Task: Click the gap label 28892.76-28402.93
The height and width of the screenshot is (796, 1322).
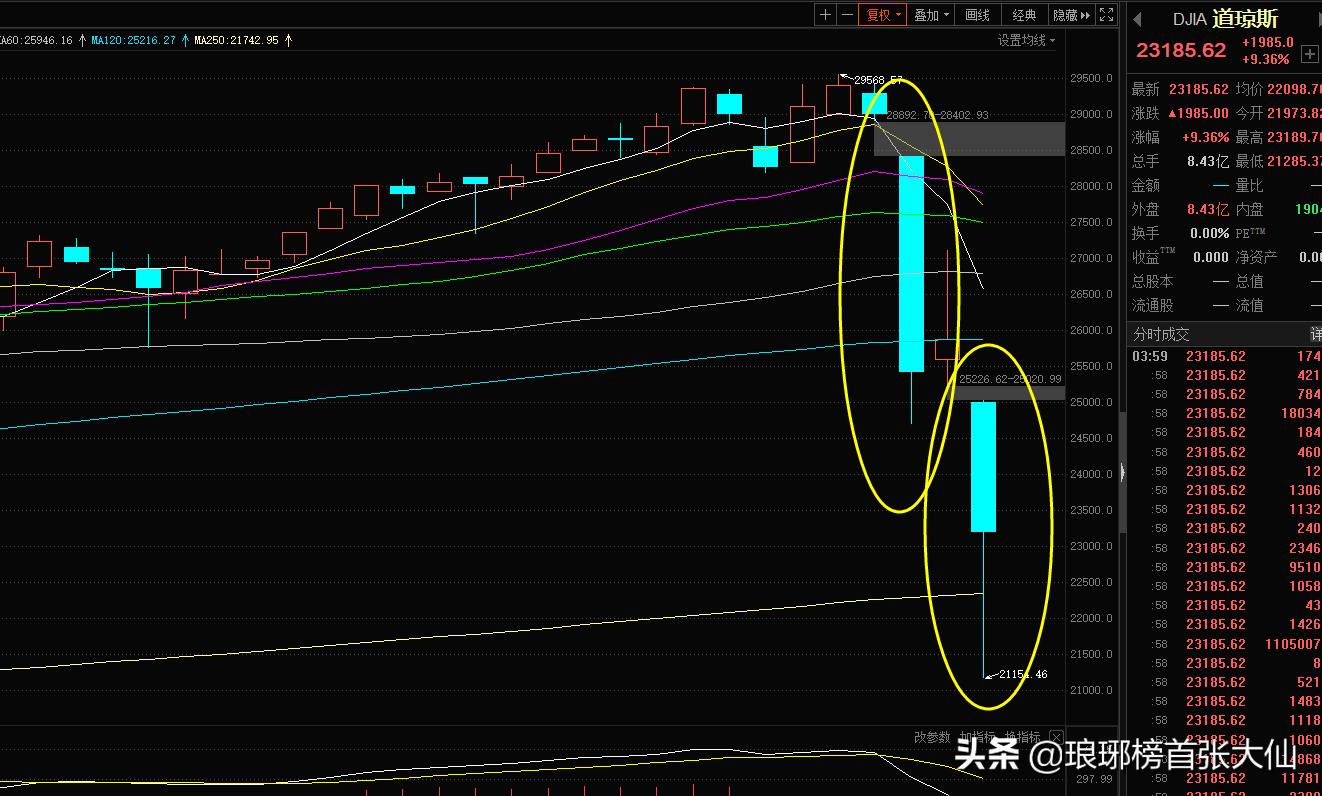Action: click(937, 115)
